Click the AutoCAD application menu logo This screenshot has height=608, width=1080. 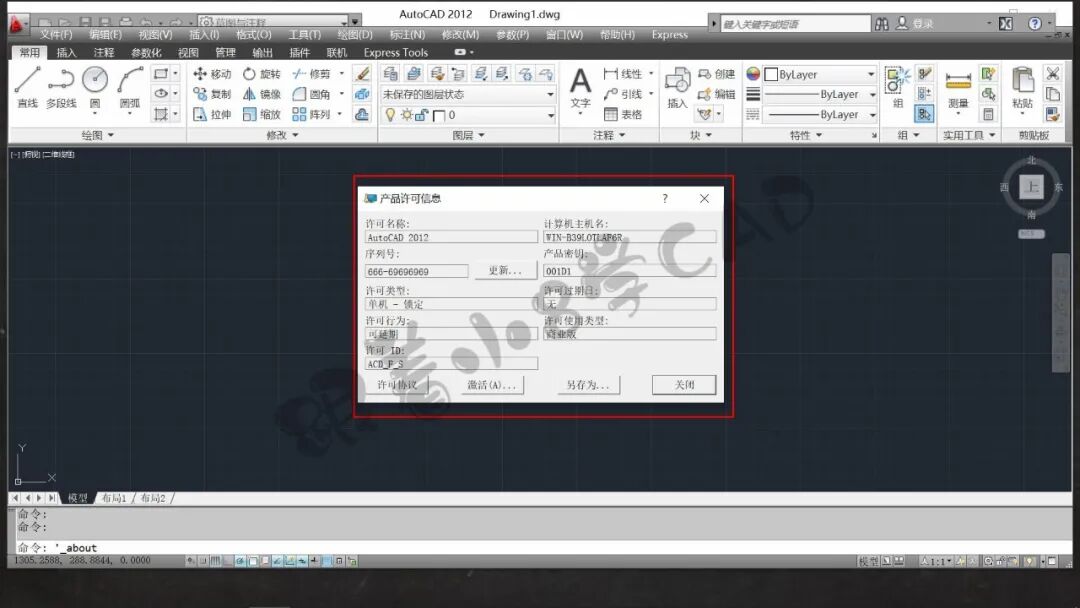(17, 24)
